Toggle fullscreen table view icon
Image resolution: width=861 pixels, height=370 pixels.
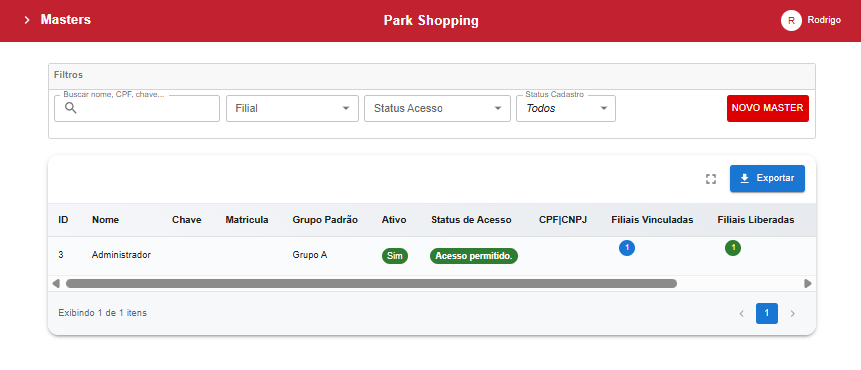[711, 178]
